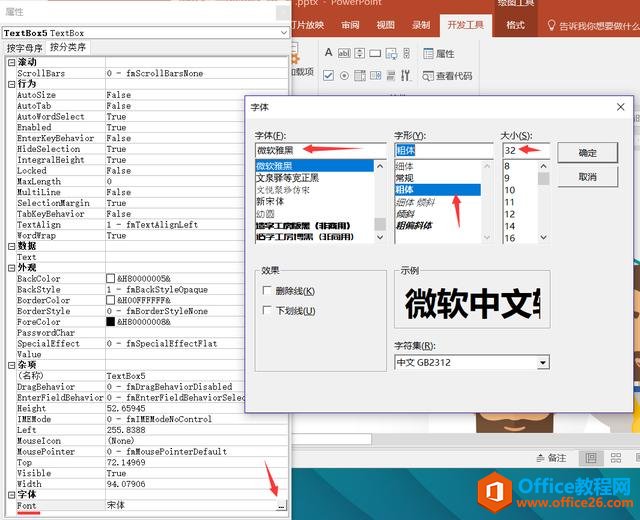Open the 格式 ribbon tab

pyautogui.click(x=516, y=25)
